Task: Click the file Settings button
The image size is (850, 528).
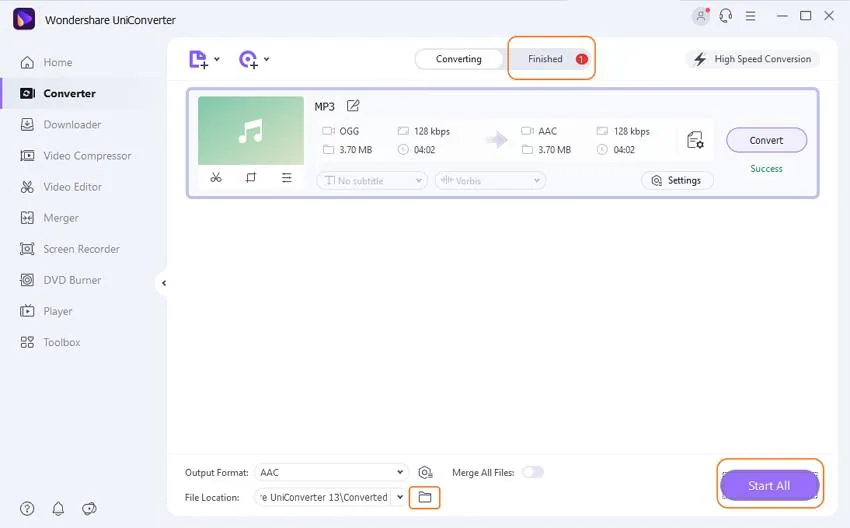Action: pyautogui.click(x=677, y=181)
